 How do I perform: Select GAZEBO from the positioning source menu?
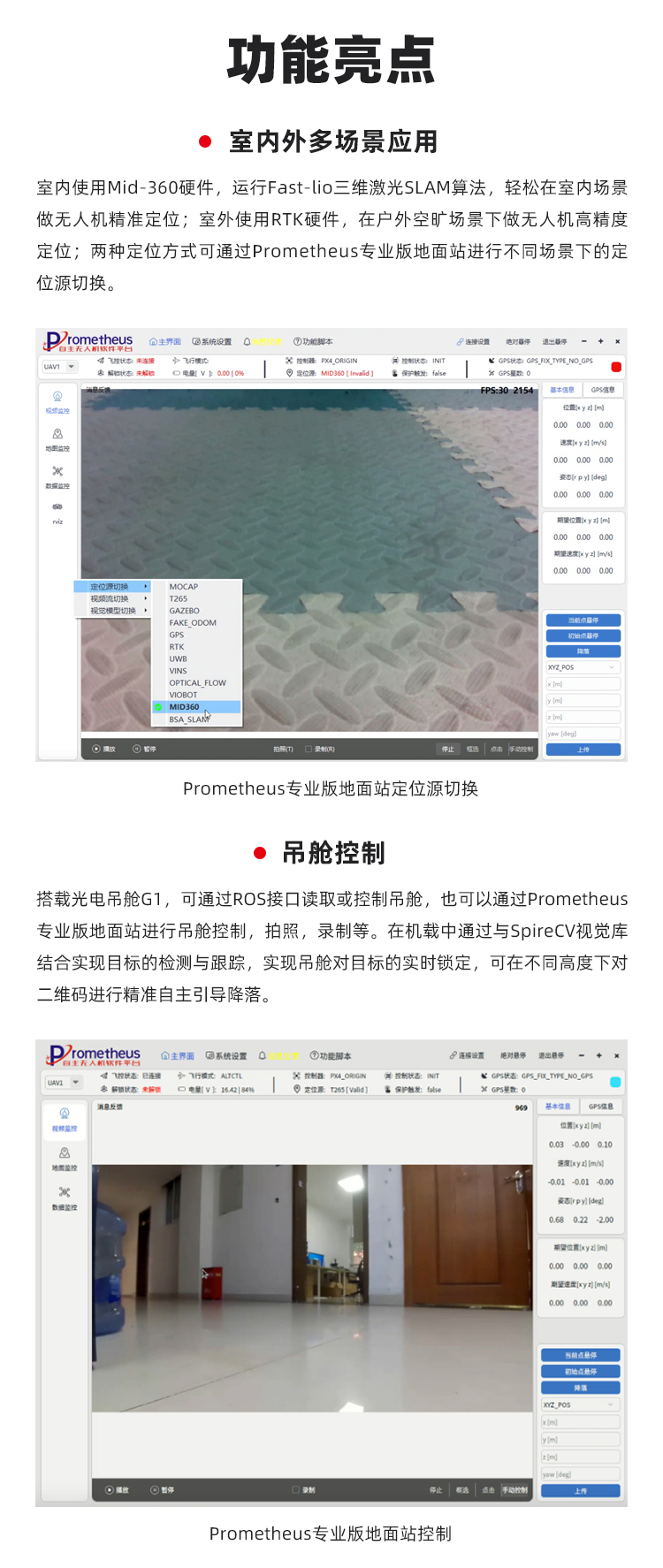[x=196, y=611]
